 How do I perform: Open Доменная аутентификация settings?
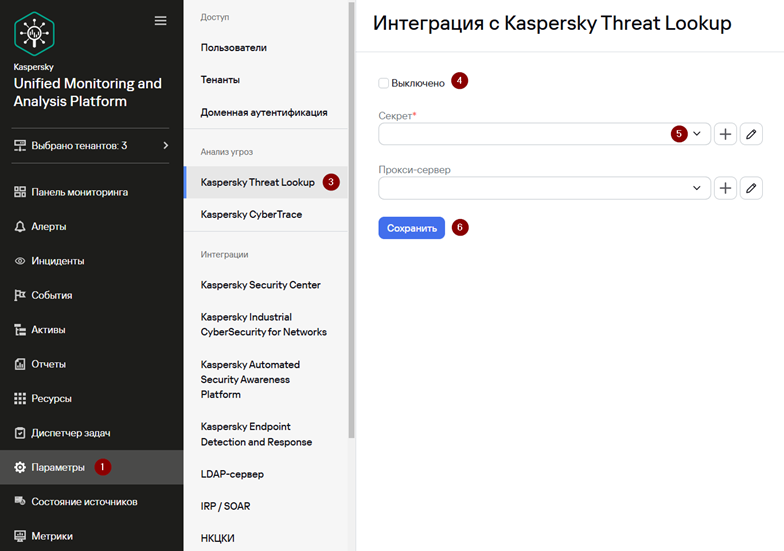click(266, 112)
